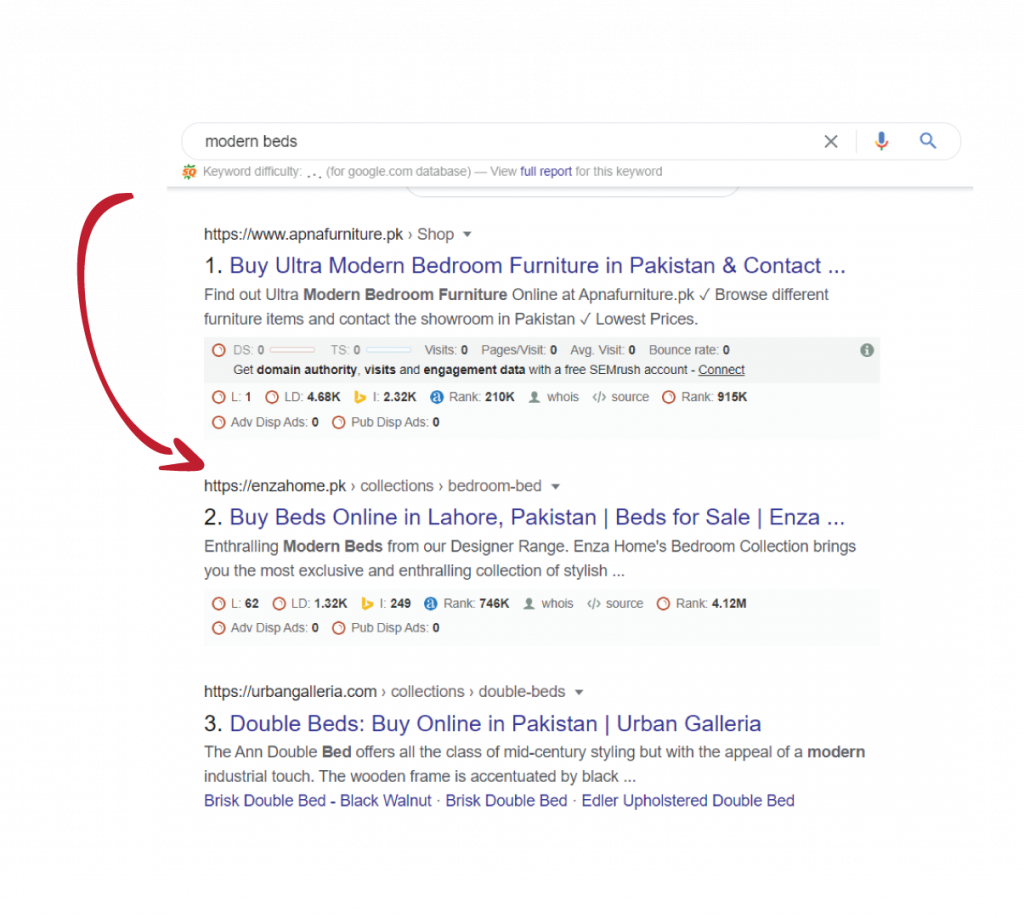Click Bing index 2.32K parameter icon
Image resolution: width=1024 pixels, height=918 pixels.
point(359,397)
